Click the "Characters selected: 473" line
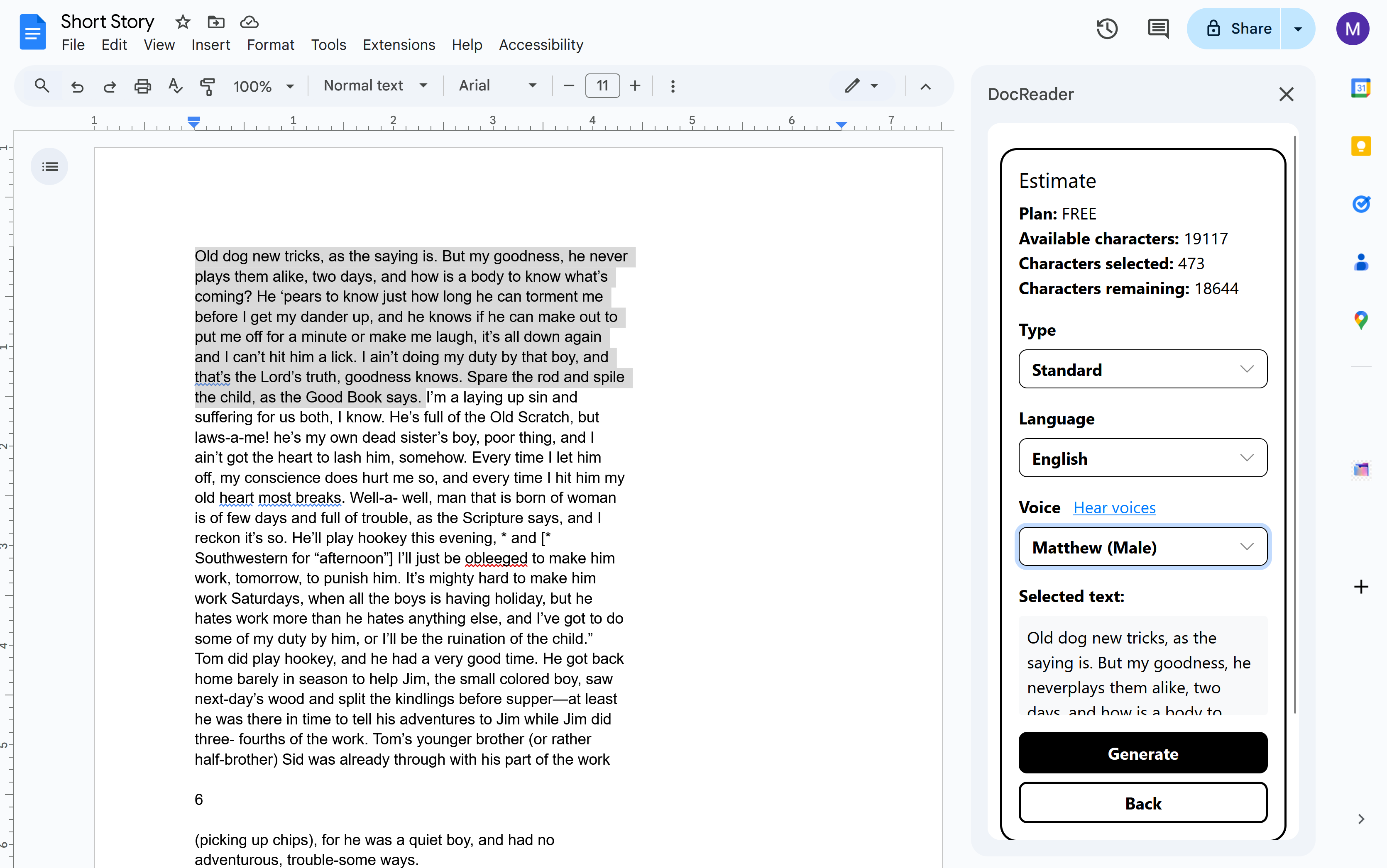Image resolution: width=1387 pixels, height=868 pixels. (x=1111, y=263)
